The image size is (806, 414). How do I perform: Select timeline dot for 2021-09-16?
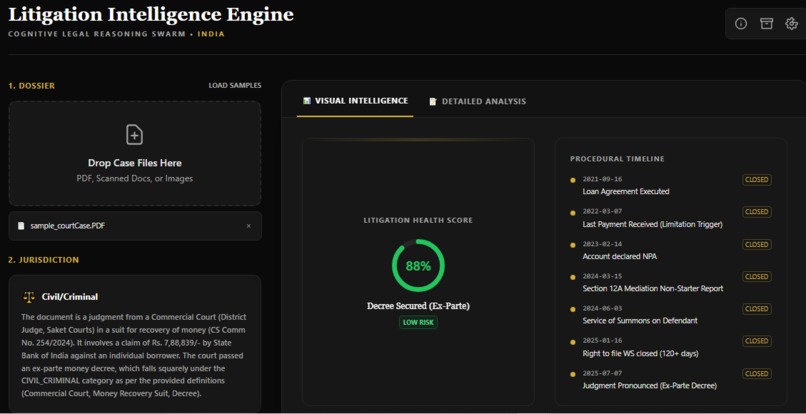[573, 180]
